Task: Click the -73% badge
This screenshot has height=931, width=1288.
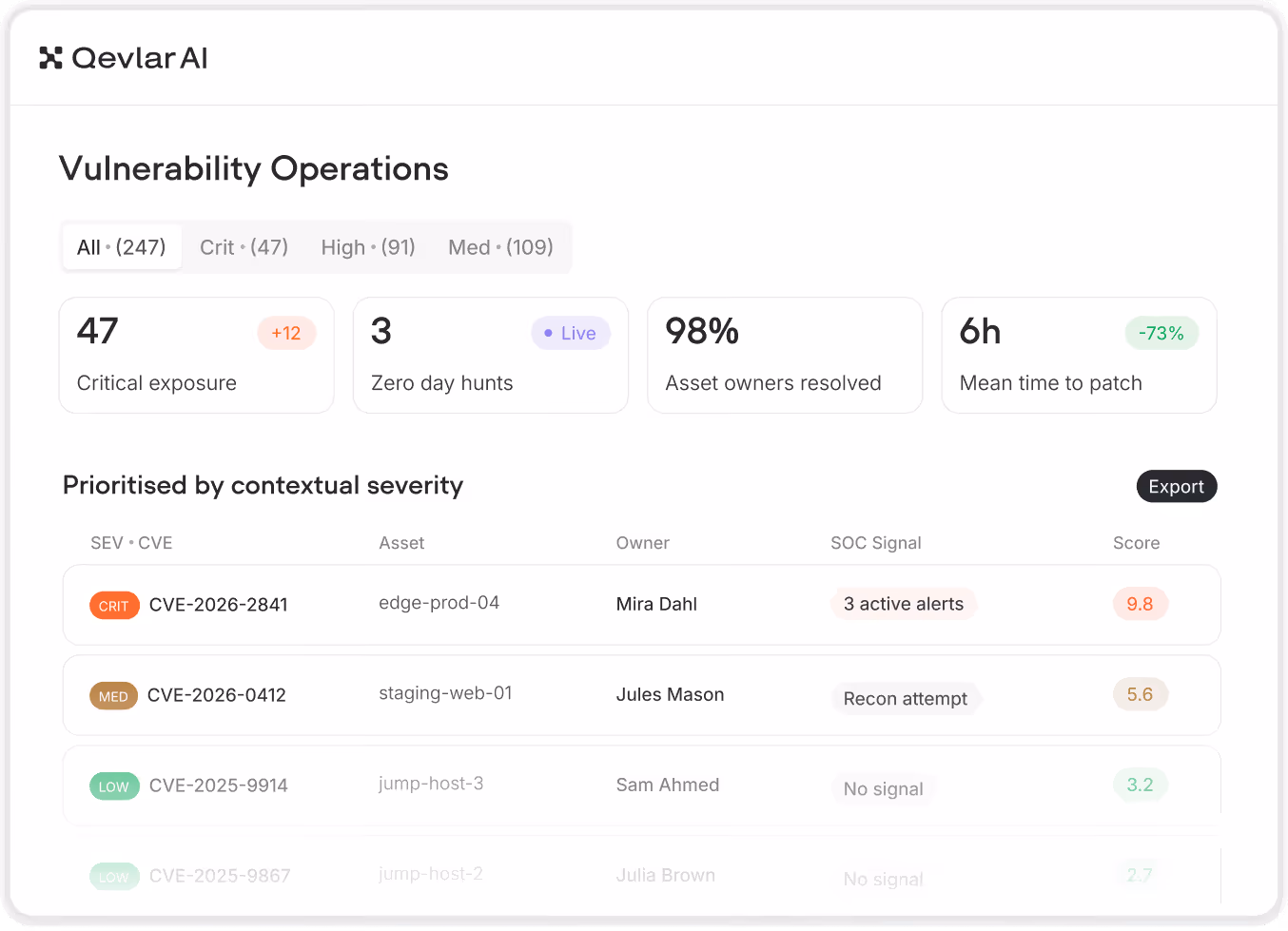Action: [1161, 333]
